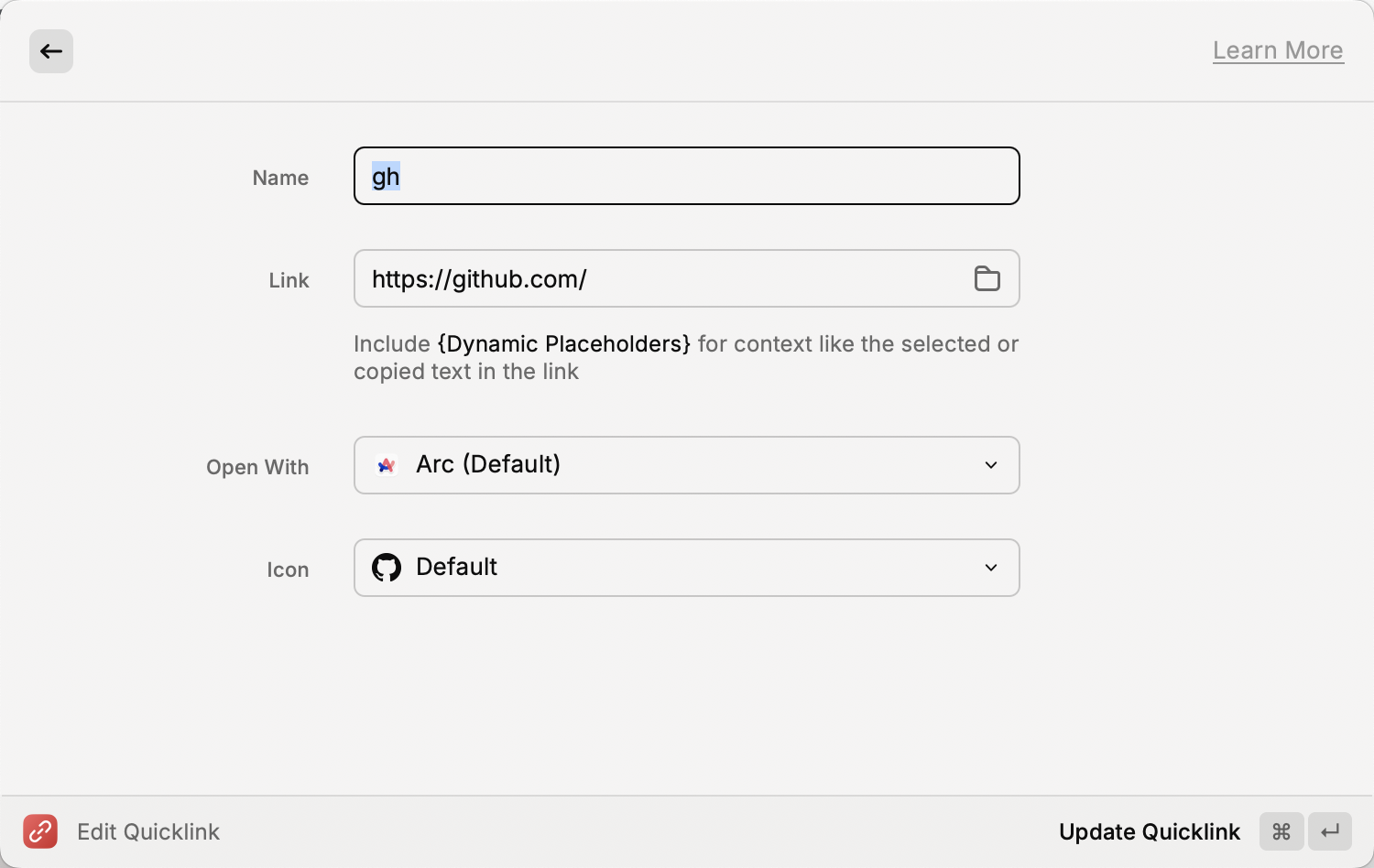Viewport: 1374px width, 868px height.
Task: Click the Icon field label
Action: (288, 570)
